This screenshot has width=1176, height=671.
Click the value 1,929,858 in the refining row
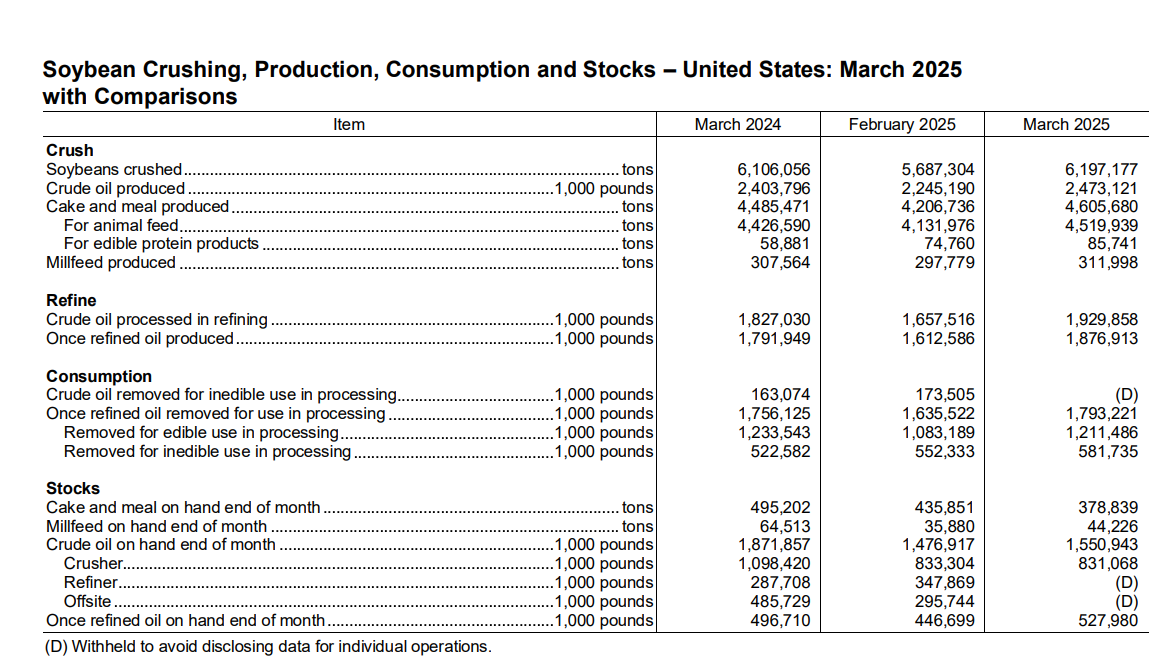(1102, 319)
